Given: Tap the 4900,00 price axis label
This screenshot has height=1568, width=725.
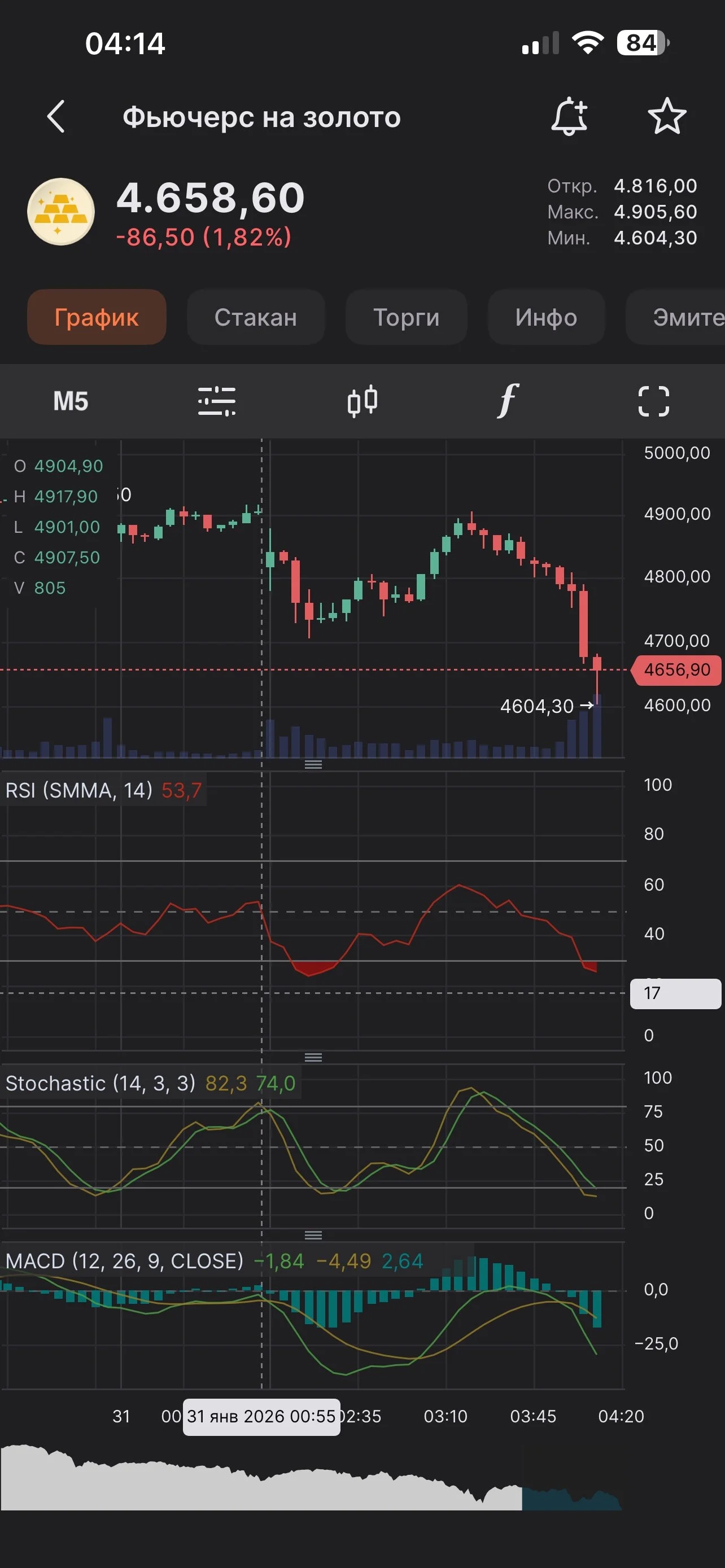Looking at the screenshot, I should 677,514.
